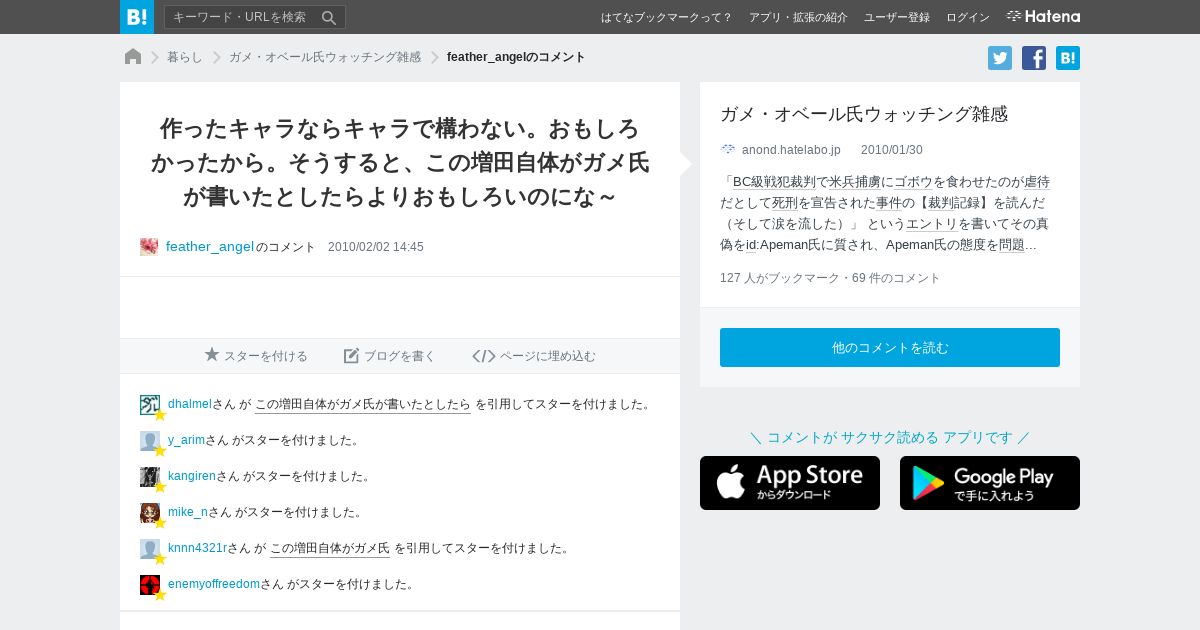This screenshot has width=1200, height=630.
Task: Open App Store download badge
Action: coord(790,483)
